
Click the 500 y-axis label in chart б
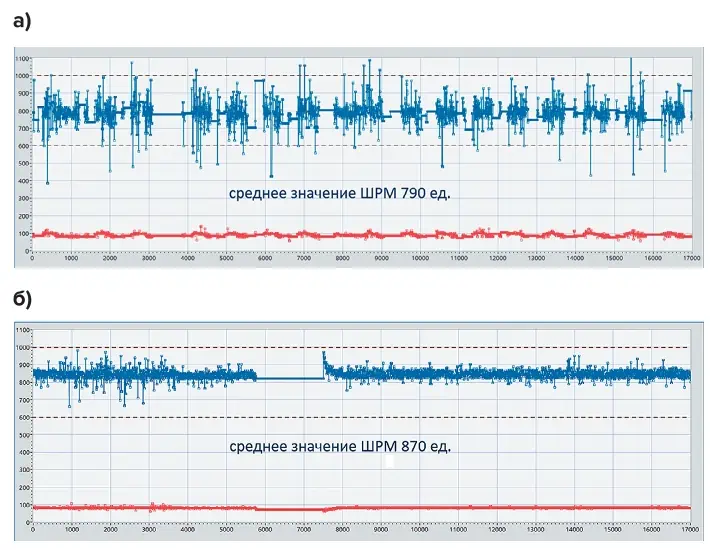(23, 436)
